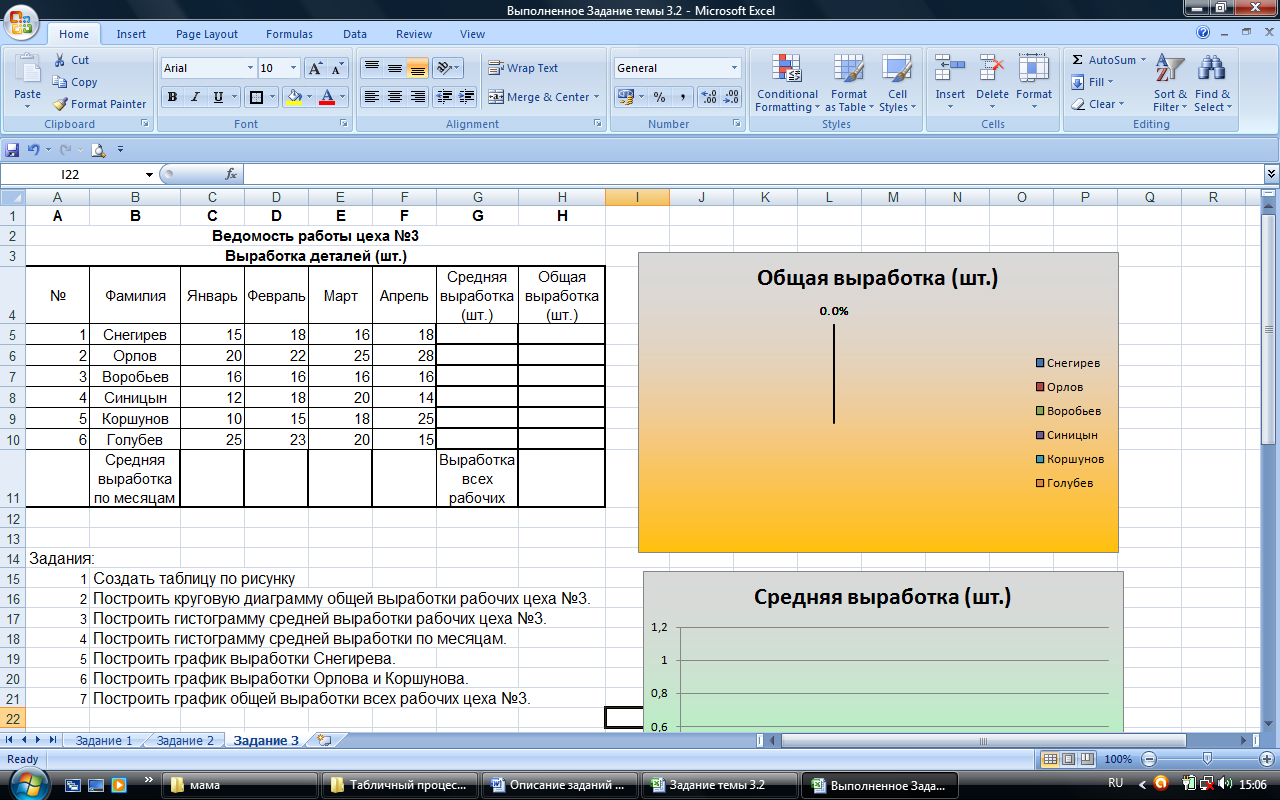Toggle Bold formatting
The image size is (1280, 800).
point(172,97)
